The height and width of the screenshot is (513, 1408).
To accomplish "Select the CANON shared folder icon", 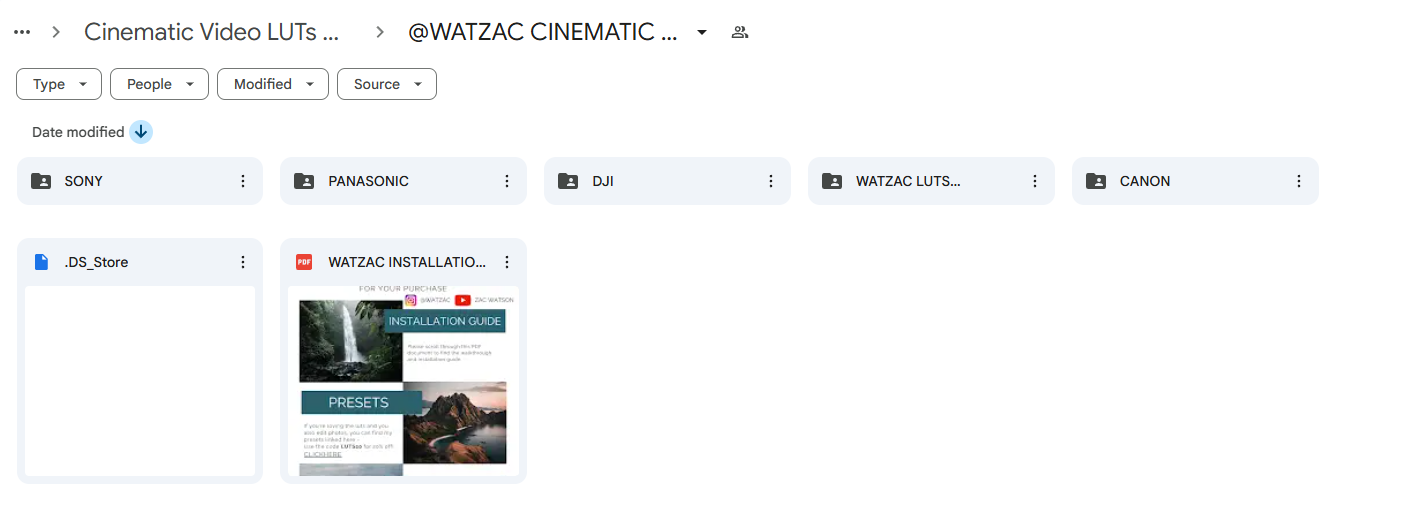I will [1097, 181].
